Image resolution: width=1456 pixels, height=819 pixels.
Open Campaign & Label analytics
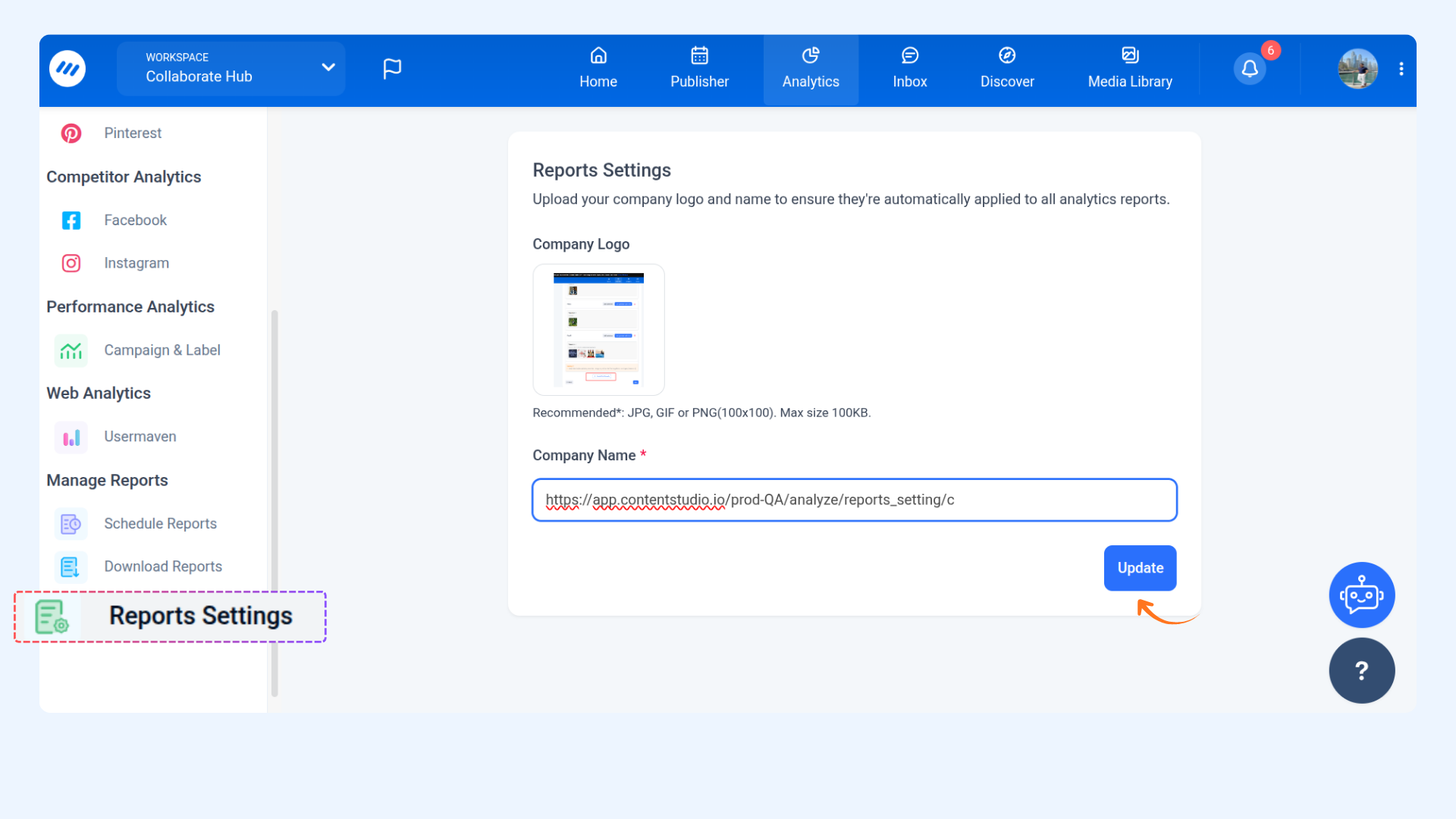(162, 350)
